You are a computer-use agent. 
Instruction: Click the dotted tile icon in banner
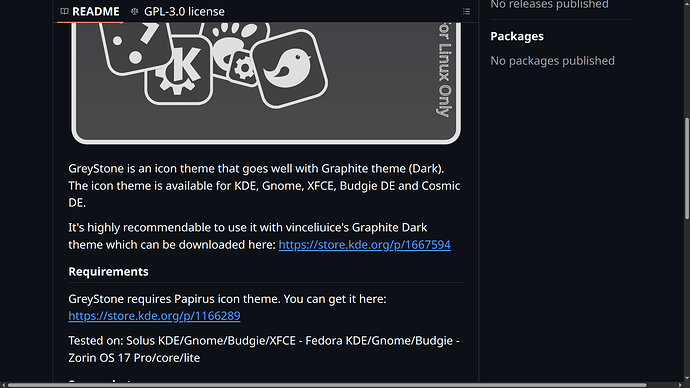pyautogui.click(x=134, y=46)
